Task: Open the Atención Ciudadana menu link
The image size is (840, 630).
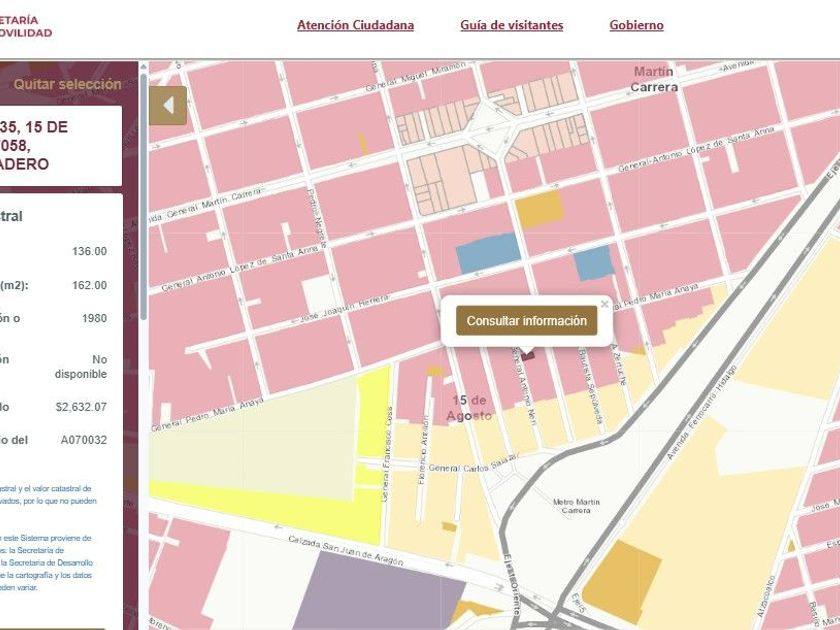Action: [355, 25]
